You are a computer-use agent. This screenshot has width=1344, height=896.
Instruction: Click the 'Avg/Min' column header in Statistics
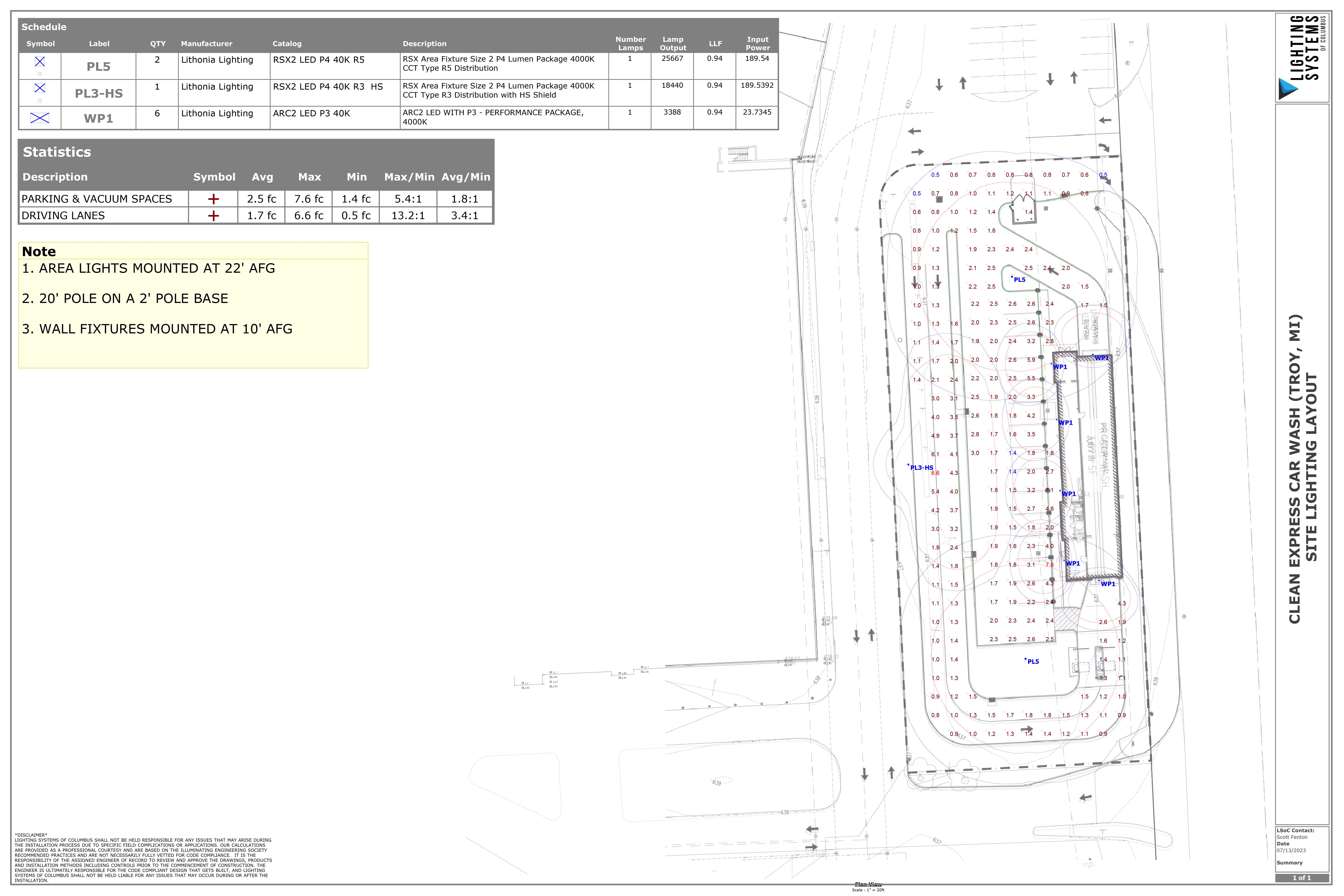tap(466, 177)
